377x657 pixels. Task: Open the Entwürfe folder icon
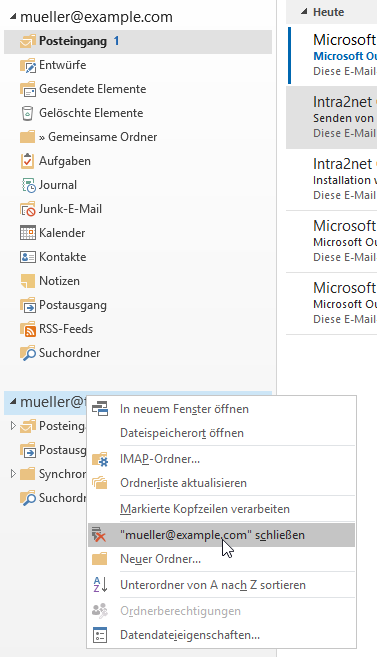(28, 65)
